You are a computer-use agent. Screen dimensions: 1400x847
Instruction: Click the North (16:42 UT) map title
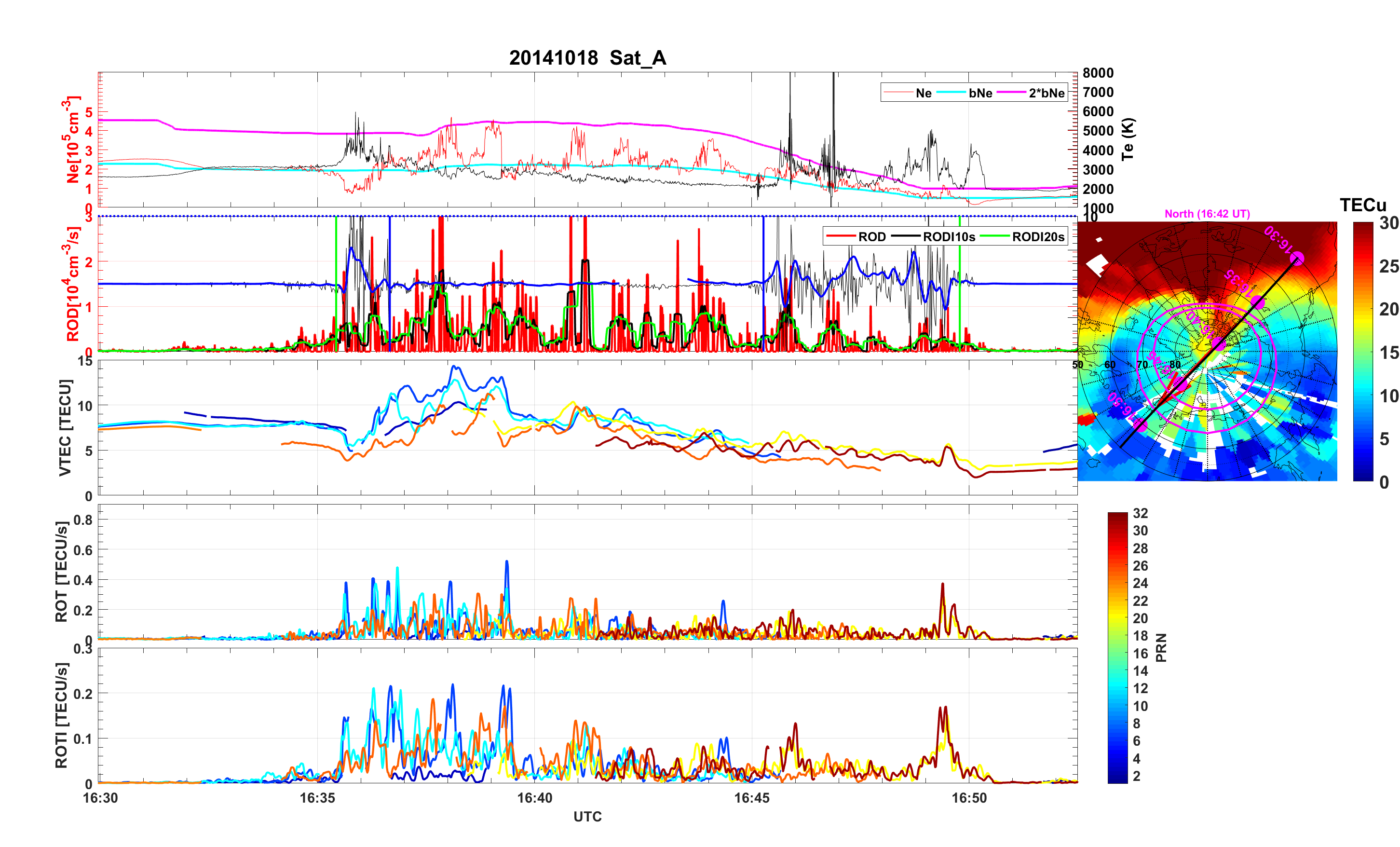point(1207,214)
